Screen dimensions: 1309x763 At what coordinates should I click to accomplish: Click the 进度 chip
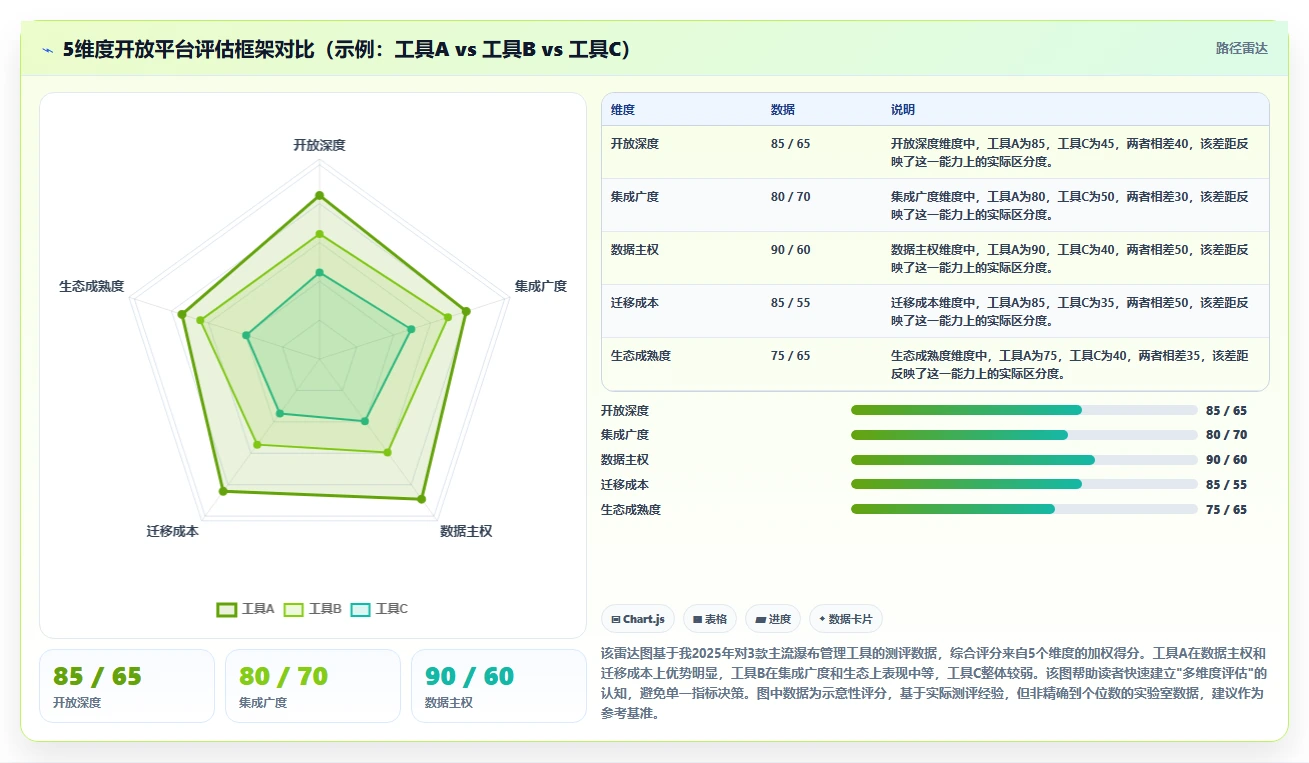pyautogui.click(x=773, y=619)
